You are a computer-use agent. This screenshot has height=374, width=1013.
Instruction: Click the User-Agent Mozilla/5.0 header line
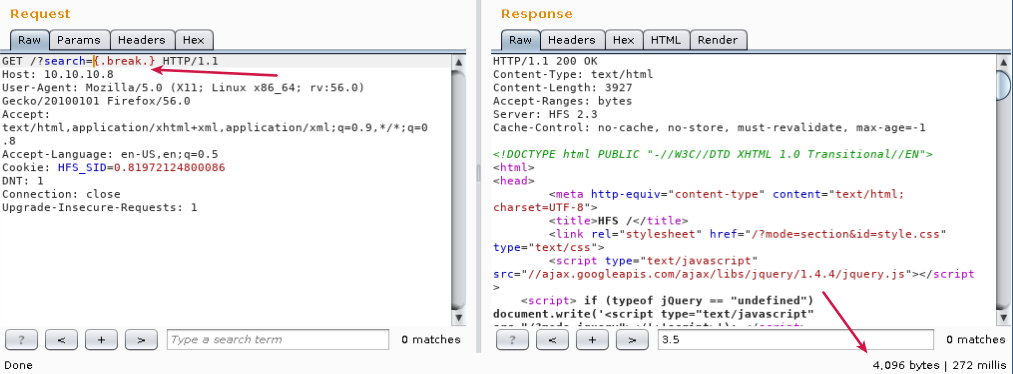183,94
